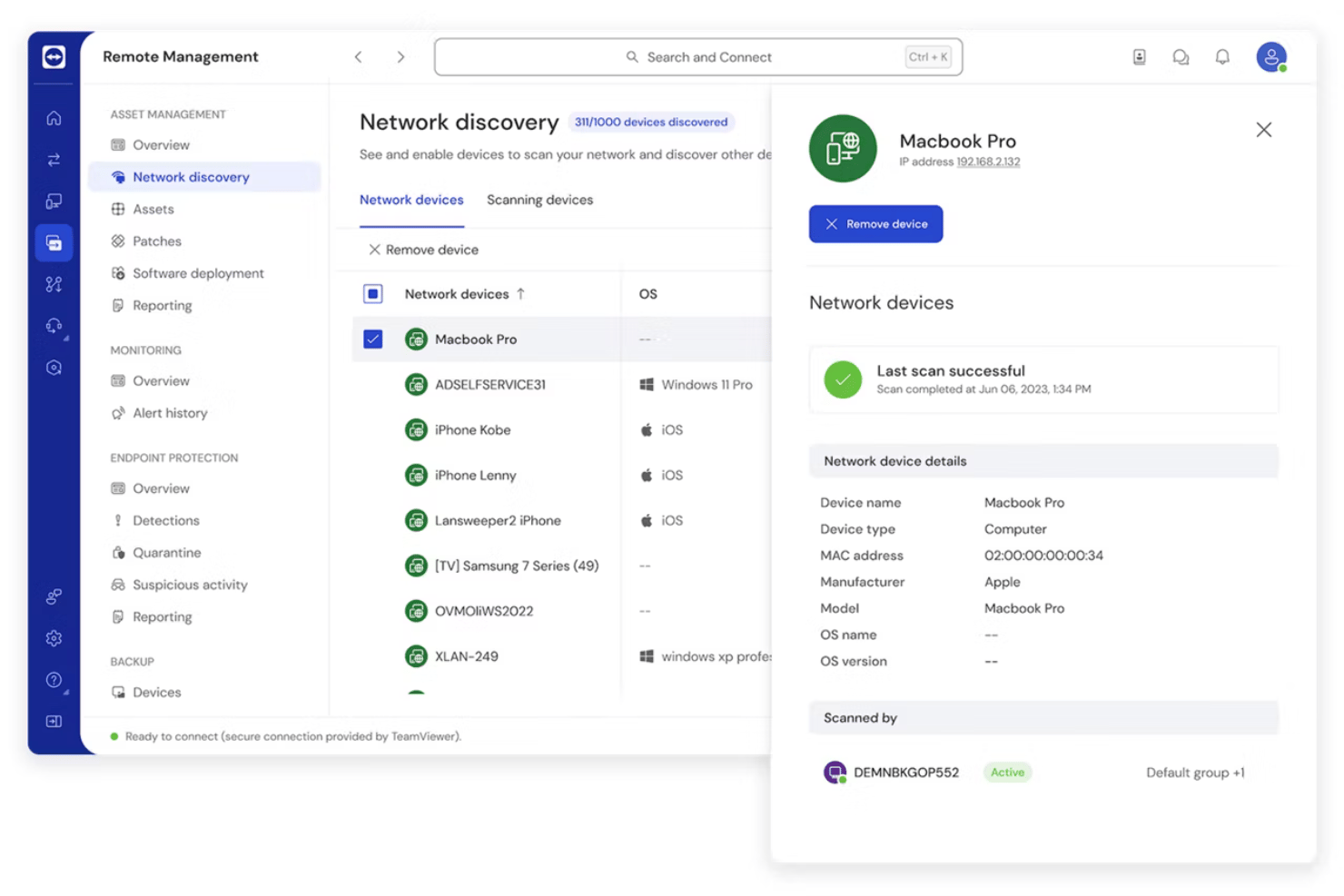This screenshot has height=896, width=1344.
Task: Go forward with the right arrow
Action: [x=400, y=57]
